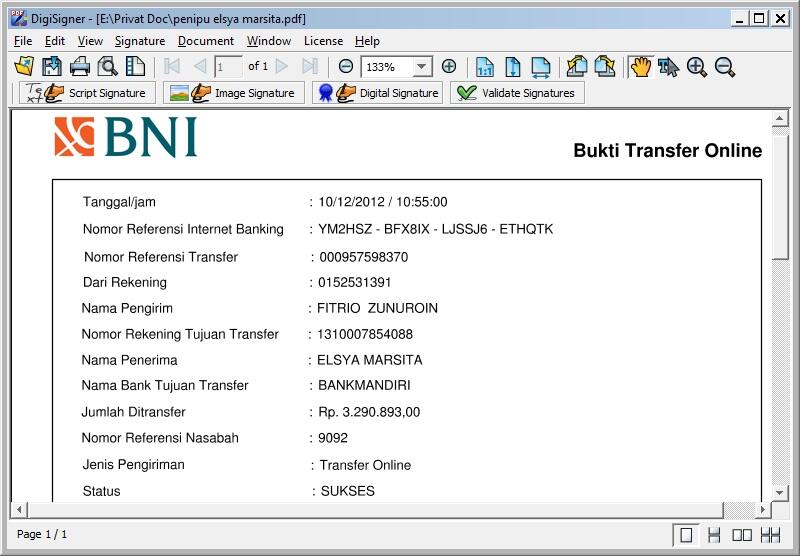Expand the 133% zoom dropdown arrow
The image size is (800, 556).
421,66
